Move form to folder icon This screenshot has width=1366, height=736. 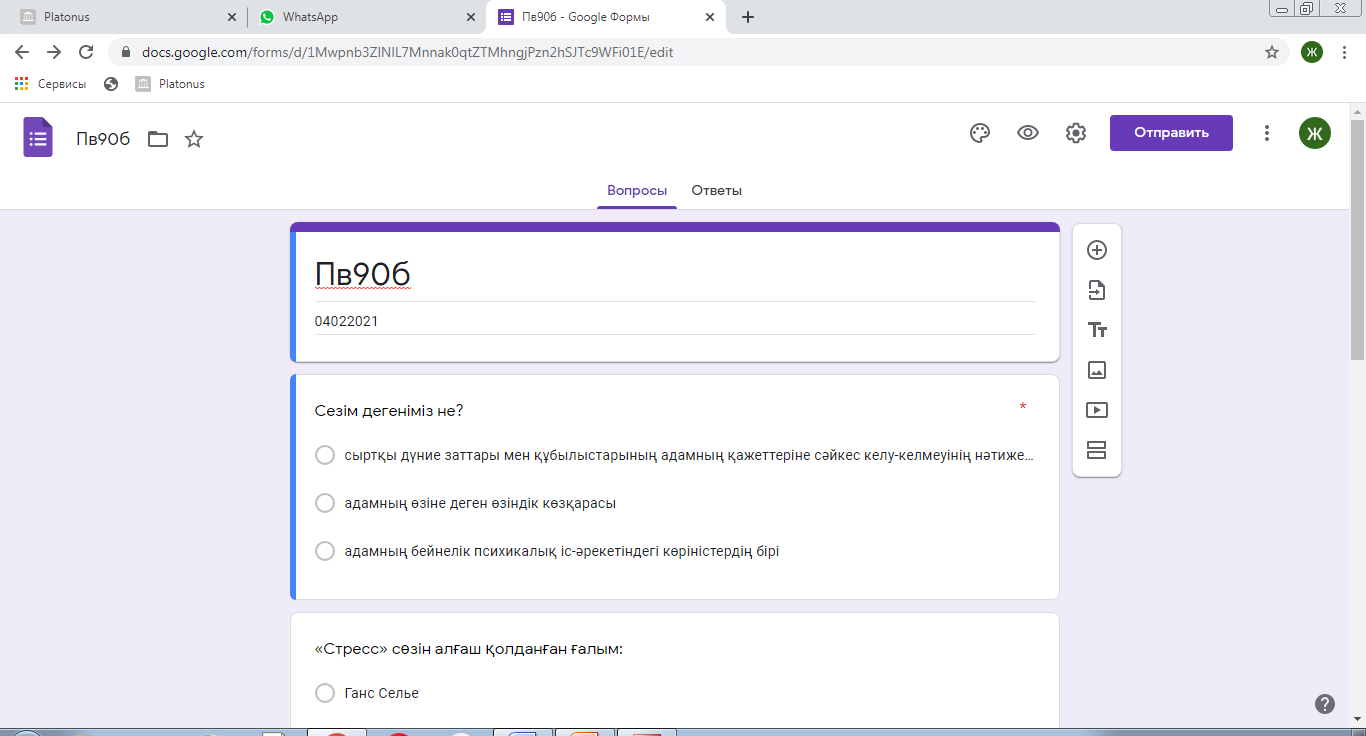(158, 139)
